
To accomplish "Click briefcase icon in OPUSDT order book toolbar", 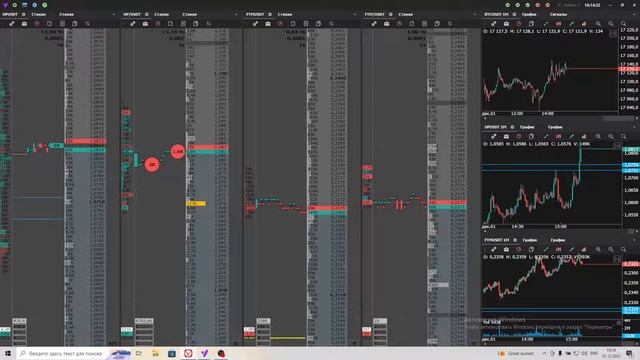I will [x=24, y=24].
